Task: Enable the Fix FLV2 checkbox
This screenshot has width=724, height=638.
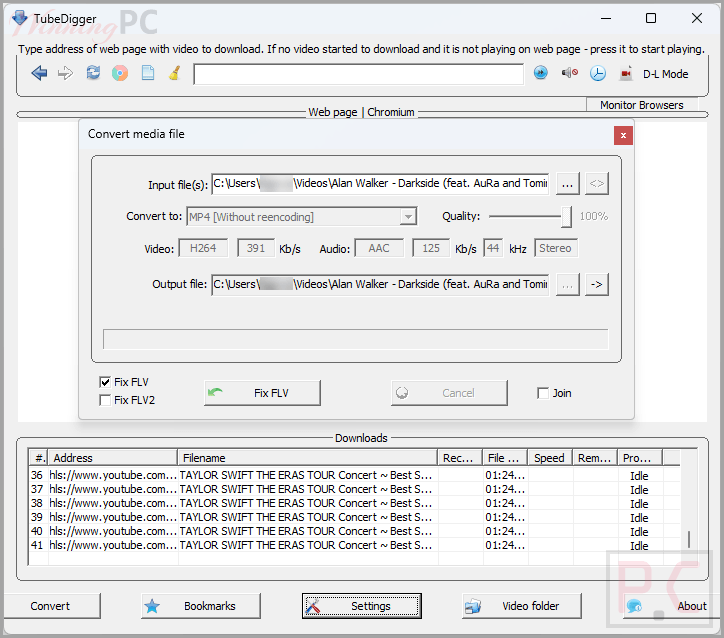Action: pyautogui.click(x=105, y=400)
